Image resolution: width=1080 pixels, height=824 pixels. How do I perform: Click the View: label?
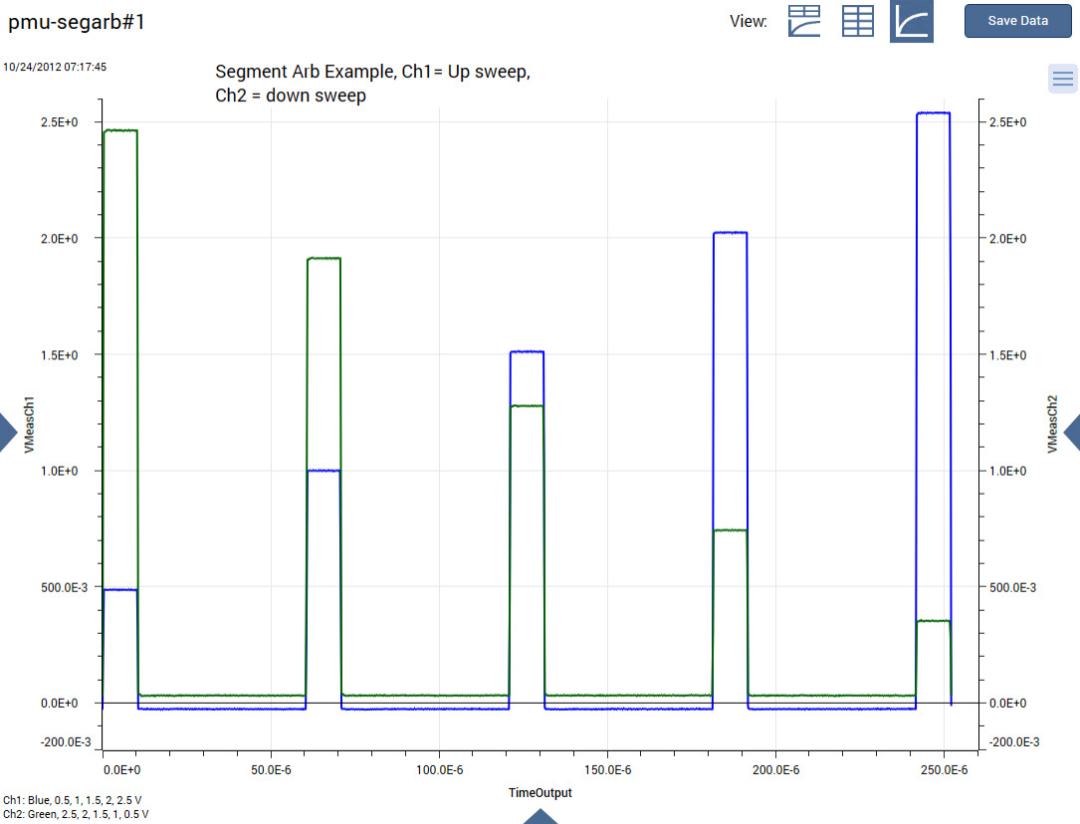pyautogui.click(x=748, y=21)
